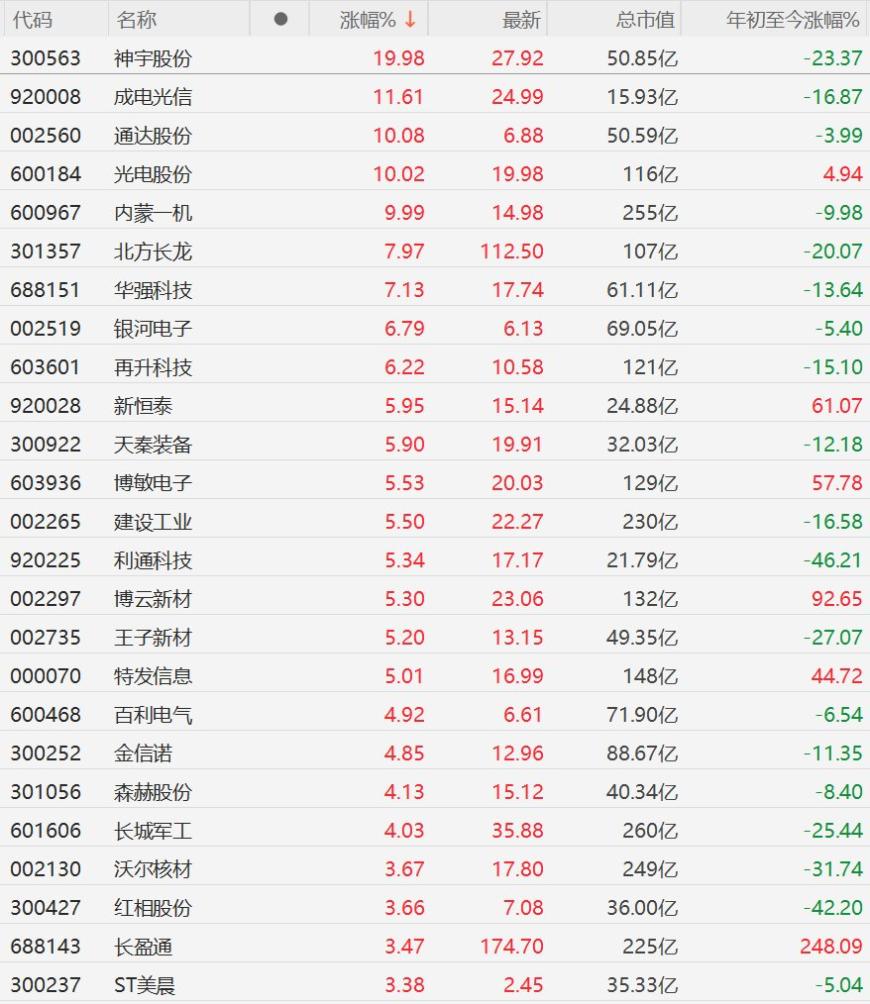Click the dot icon in the header

[x=280, y=20]
